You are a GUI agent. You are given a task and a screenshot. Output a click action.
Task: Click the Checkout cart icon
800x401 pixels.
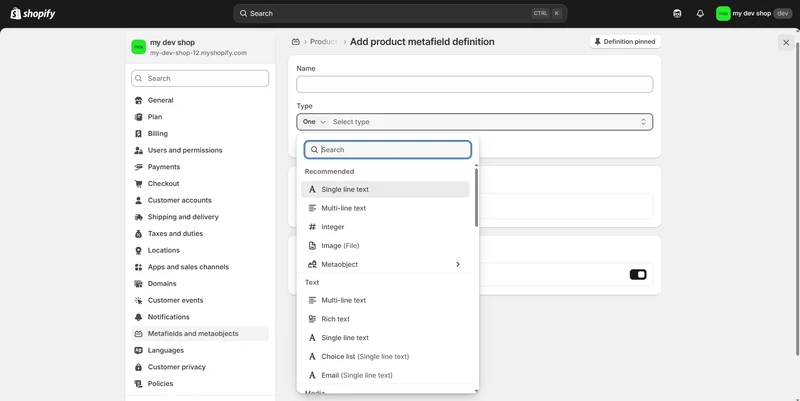click(x=138, y=184)
